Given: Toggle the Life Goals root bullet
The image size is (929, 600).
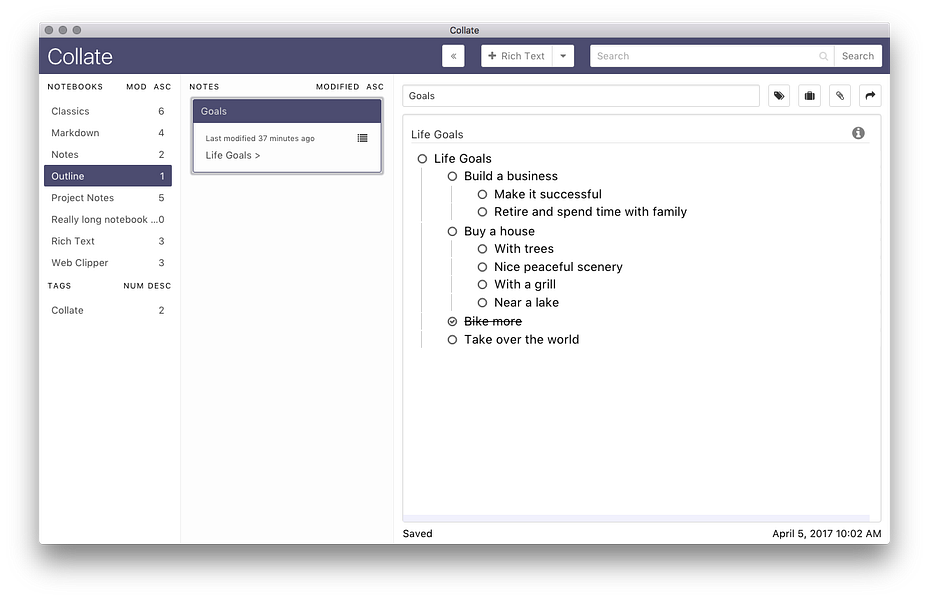Looking at the screenshot, I should [422, 159].
